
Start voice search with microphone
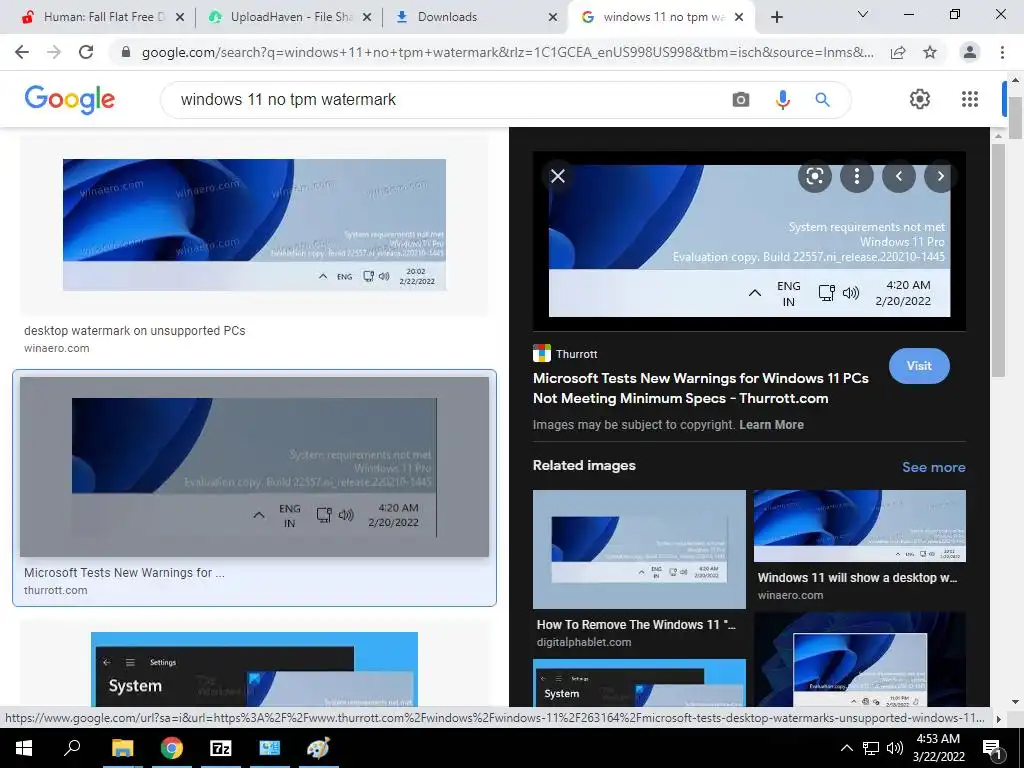point(782,99)
